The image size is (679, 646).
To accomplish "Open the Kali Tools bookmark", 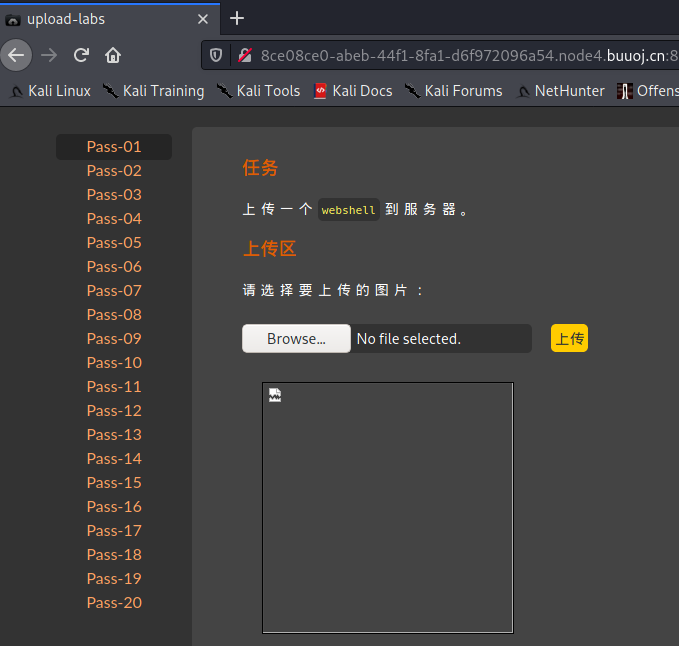I will coord(258,91).
